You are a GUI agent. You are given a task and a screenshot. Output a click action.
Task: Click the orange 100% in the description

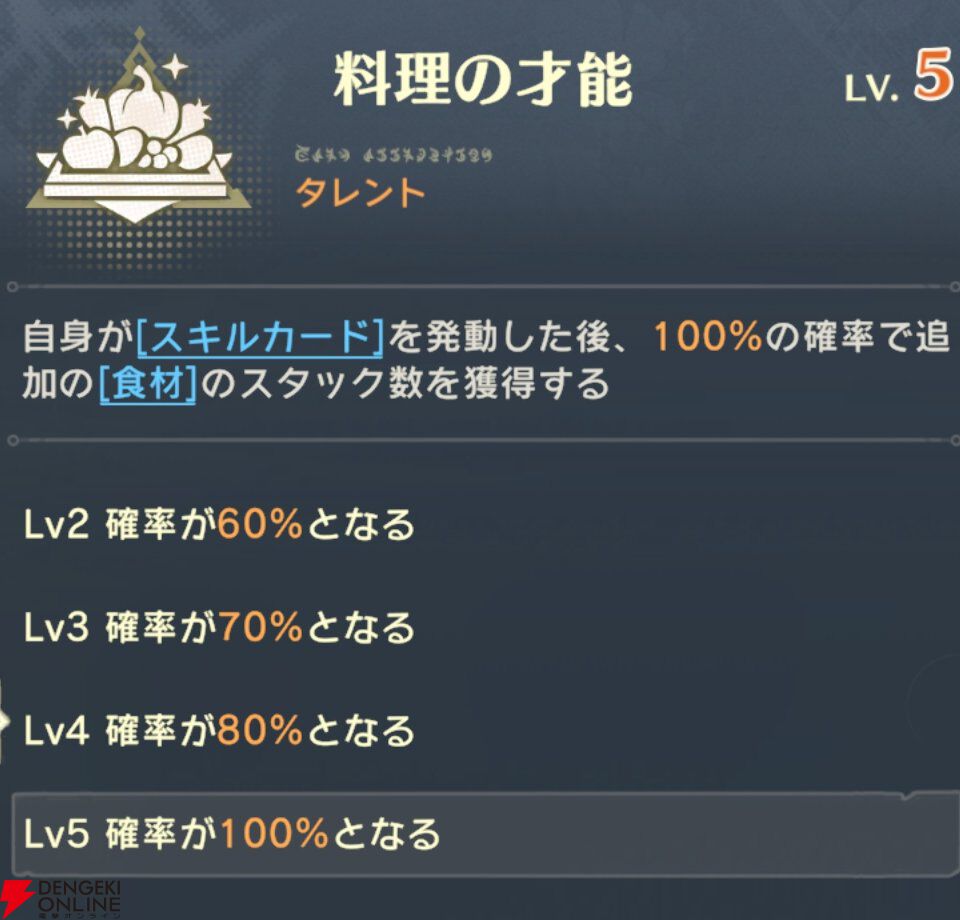coord(708,338)
